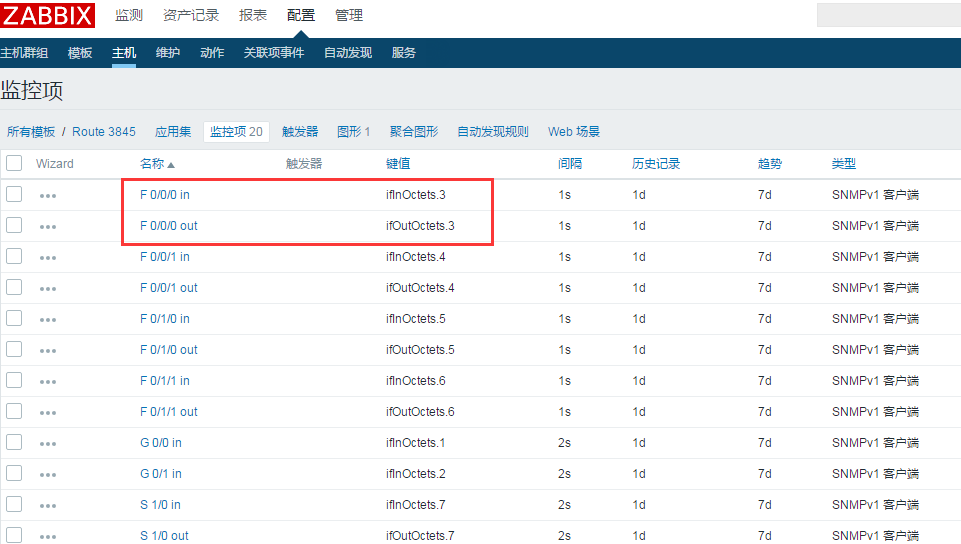
Task: Sort by 历史记录 column header
Action: point(656,164)
